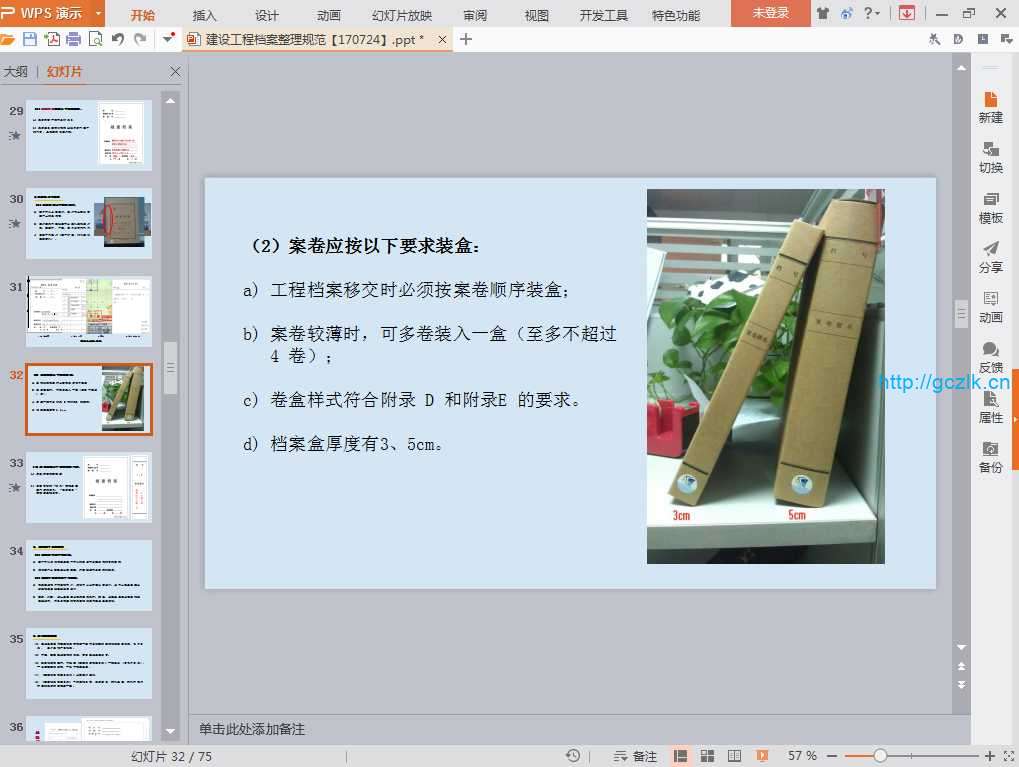Click the 未登录 login button
Image resolution: width=1019 pixels, height=767 pixels.
[x=770, y=13]
